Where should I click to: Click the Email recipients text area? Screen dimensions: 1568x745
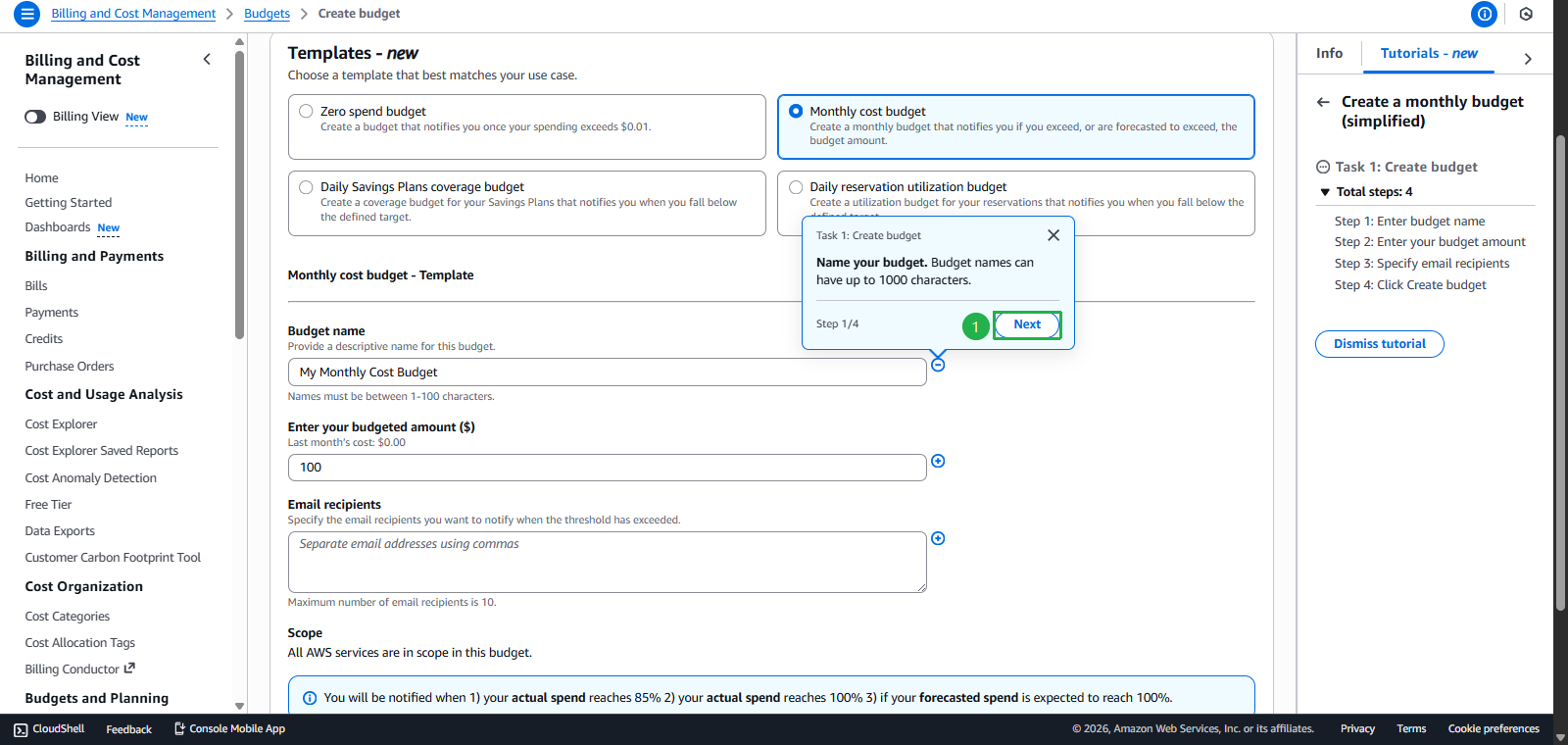click(607, 562)
